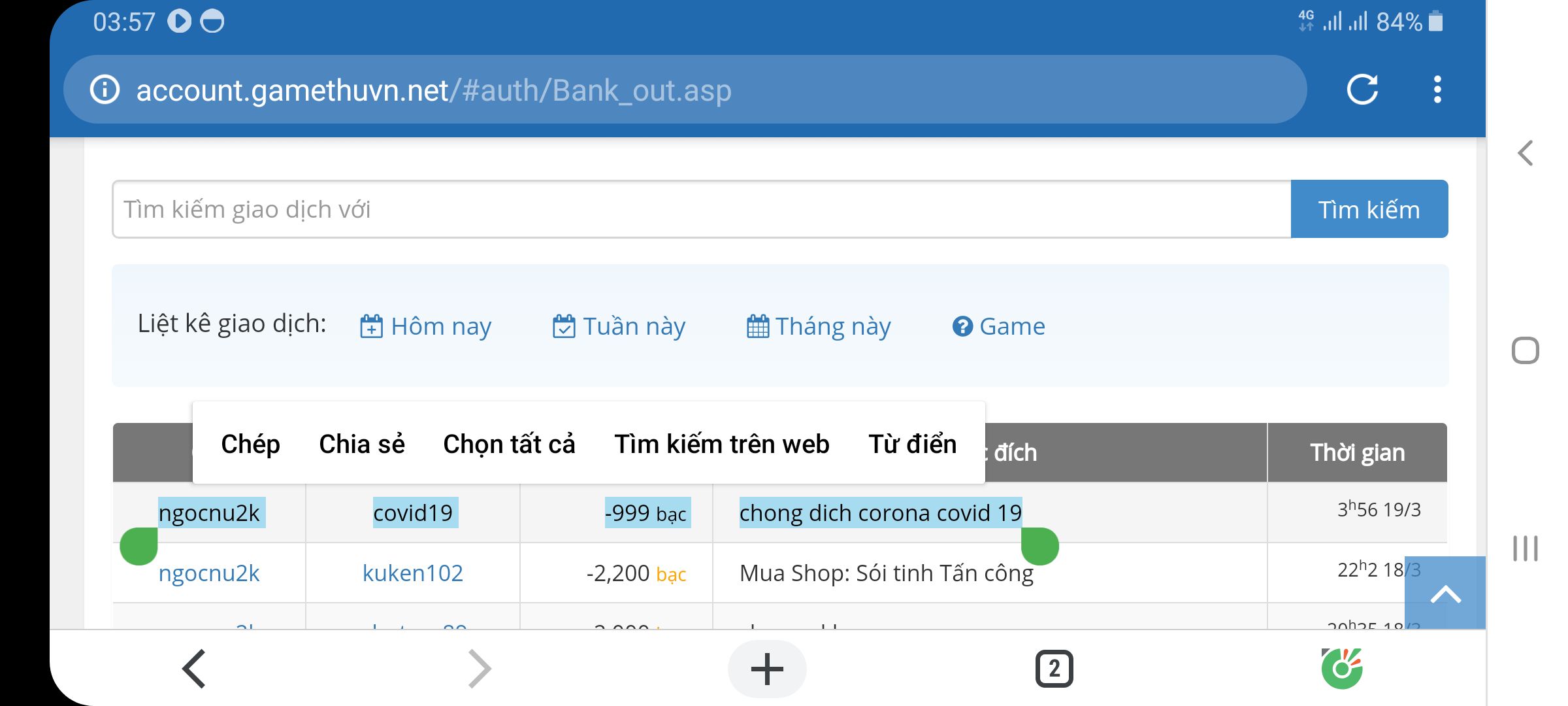Tap the scroll-to-top arrow button
Screen dimensions: 1568x706
(1445, 594)
